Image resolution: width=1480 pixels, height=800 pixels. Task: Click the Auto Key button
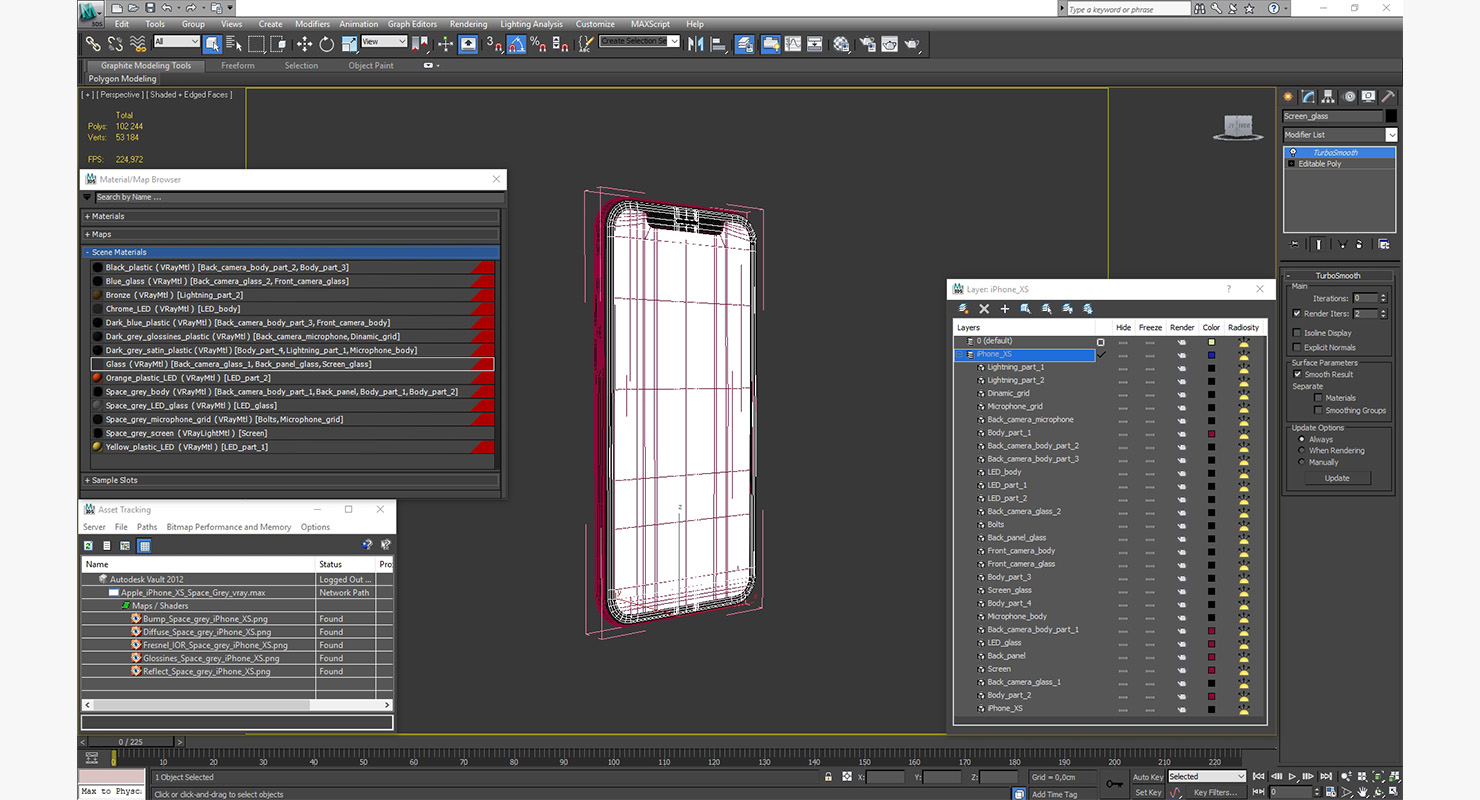tap(1148, 777)
